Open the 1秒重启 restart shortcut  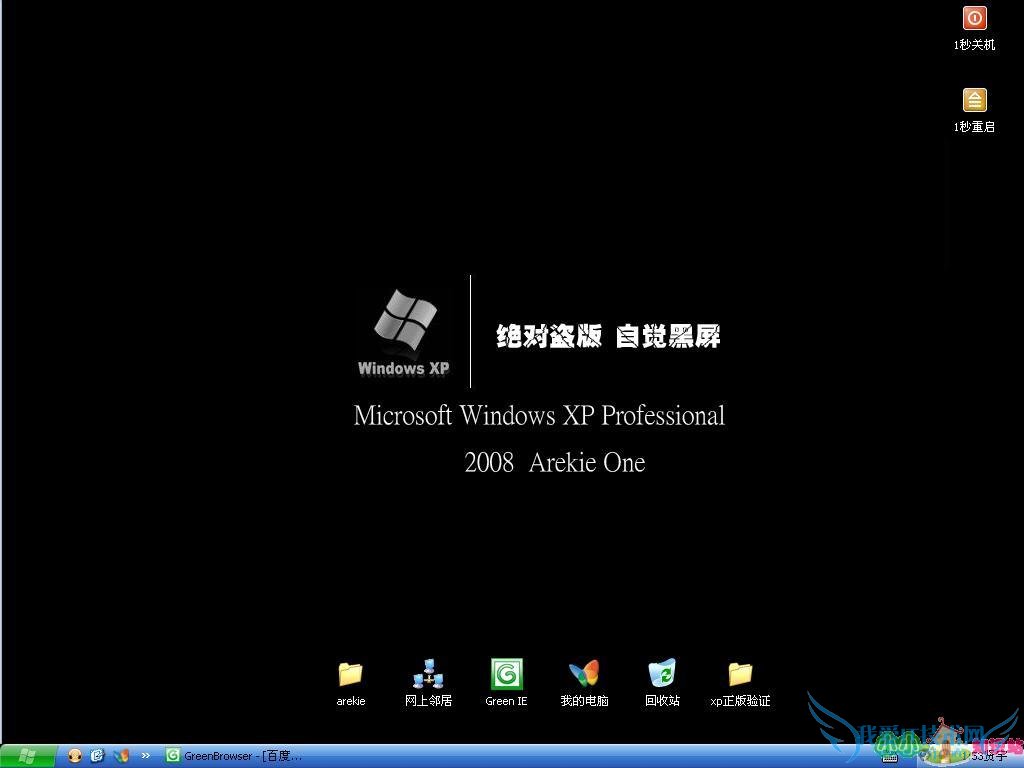974,100
